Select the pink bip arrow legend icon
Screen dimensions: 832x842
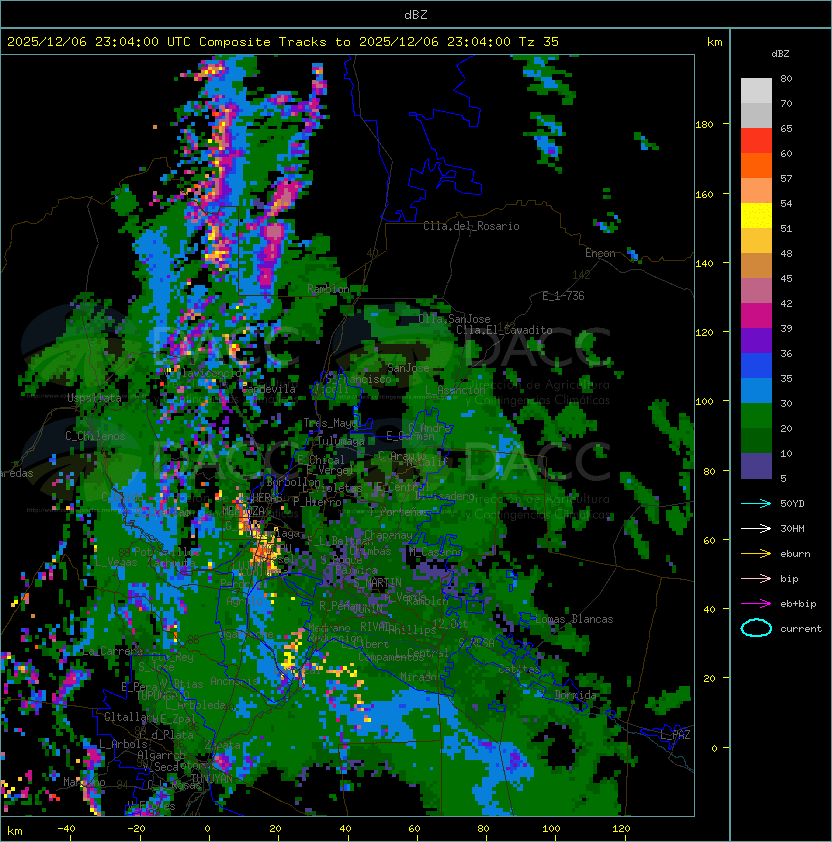pyautogui.click(x=756, y=578)
